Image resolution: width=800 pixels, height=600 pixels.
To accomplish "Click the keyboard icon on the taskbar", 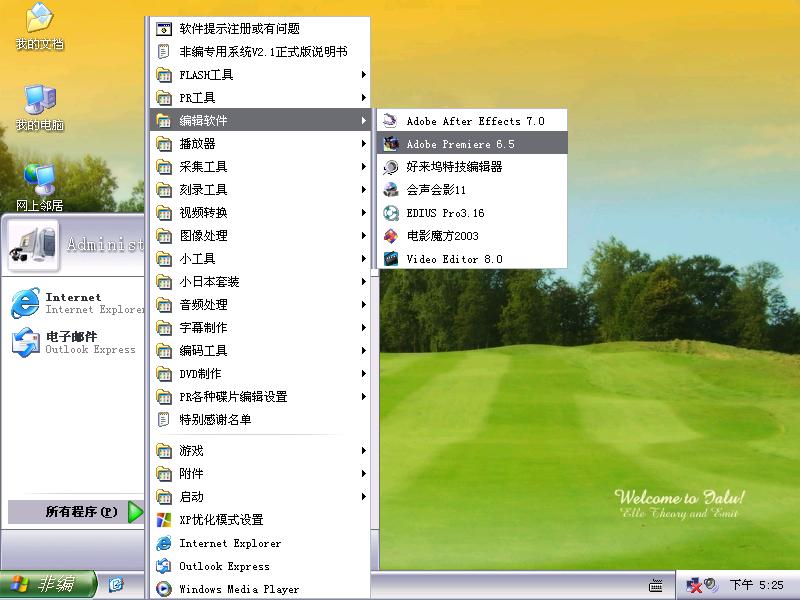I will pos(656,585).
